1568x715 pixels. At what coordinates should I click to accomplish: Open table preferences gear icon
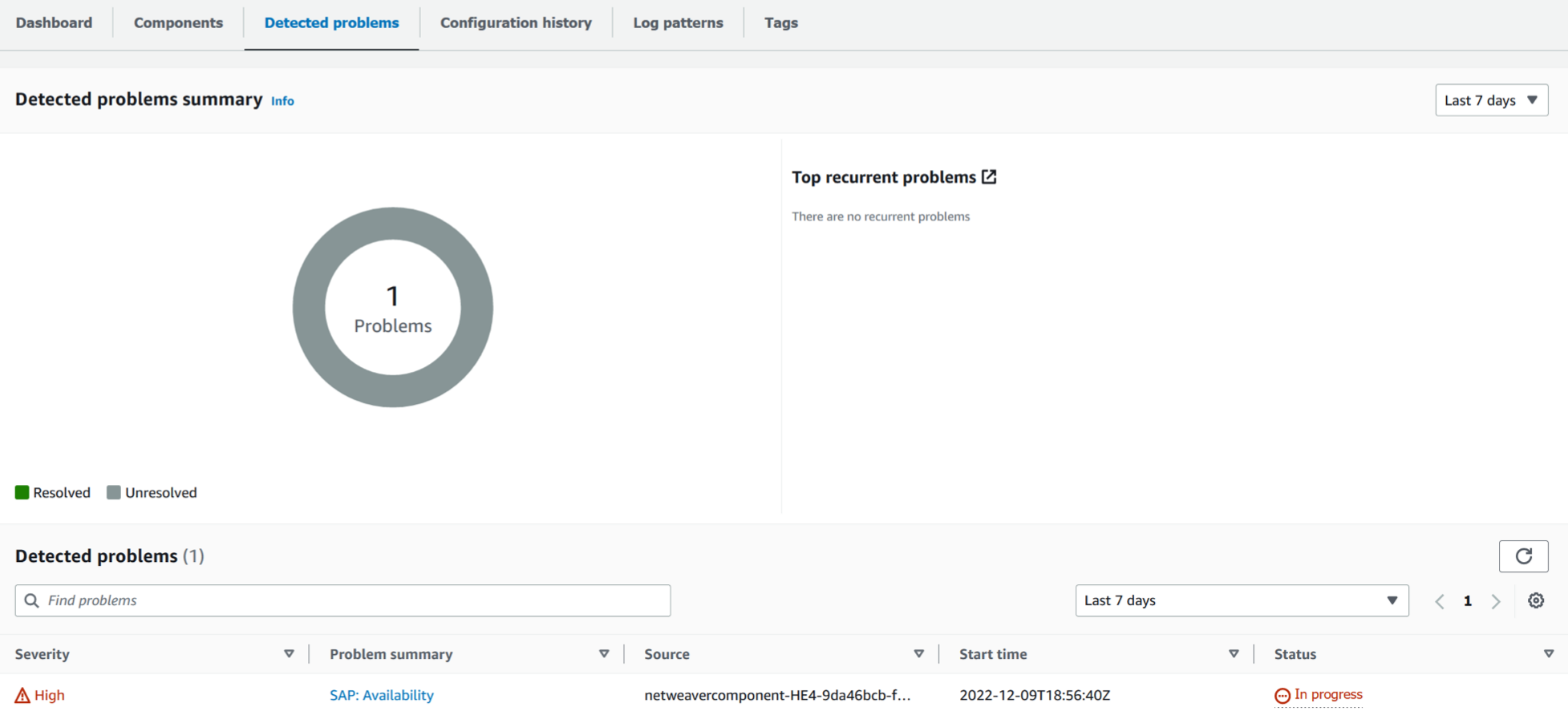pyautogui.click(x=1535, y=600)
